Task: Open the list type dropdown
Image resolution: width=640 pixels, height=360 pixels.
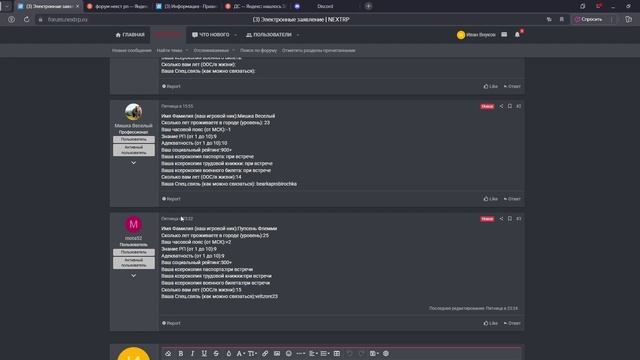Action: coord(325,353)
